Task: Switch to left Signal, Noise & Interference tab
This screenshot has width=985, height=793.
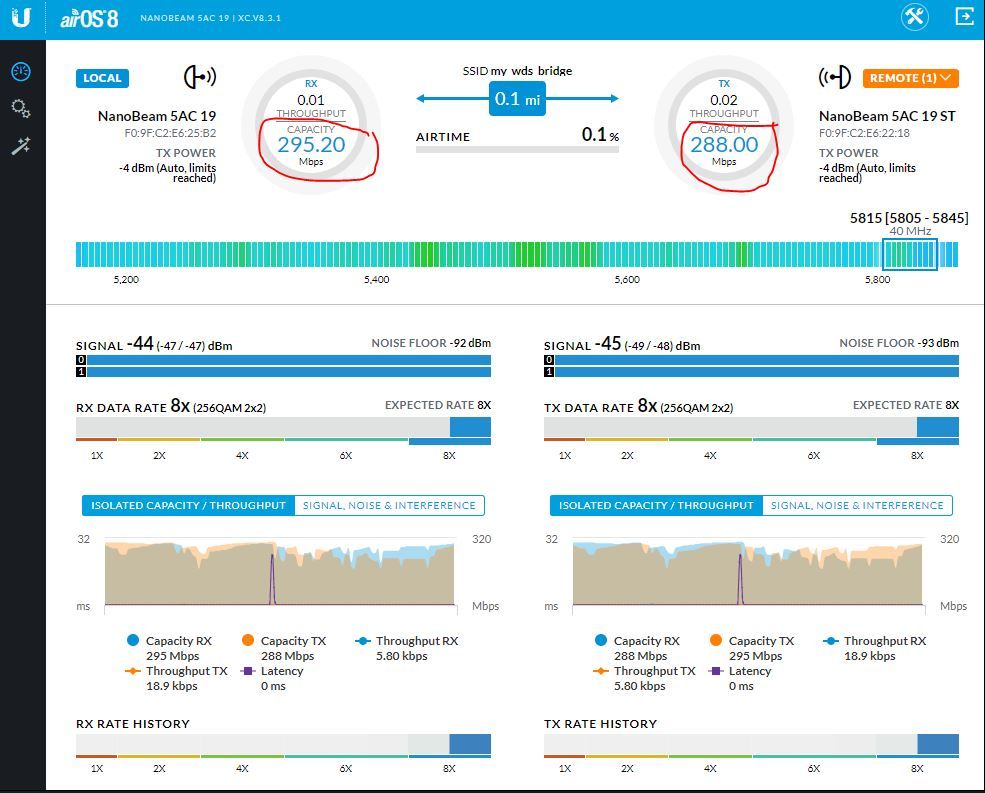Action: pyautogui.click(x=389, y=506)
